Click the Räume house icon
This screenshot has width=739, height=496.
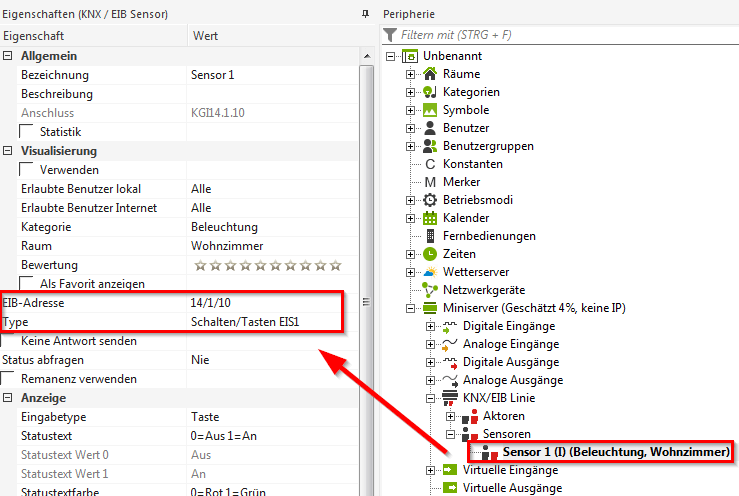[431, 74]
